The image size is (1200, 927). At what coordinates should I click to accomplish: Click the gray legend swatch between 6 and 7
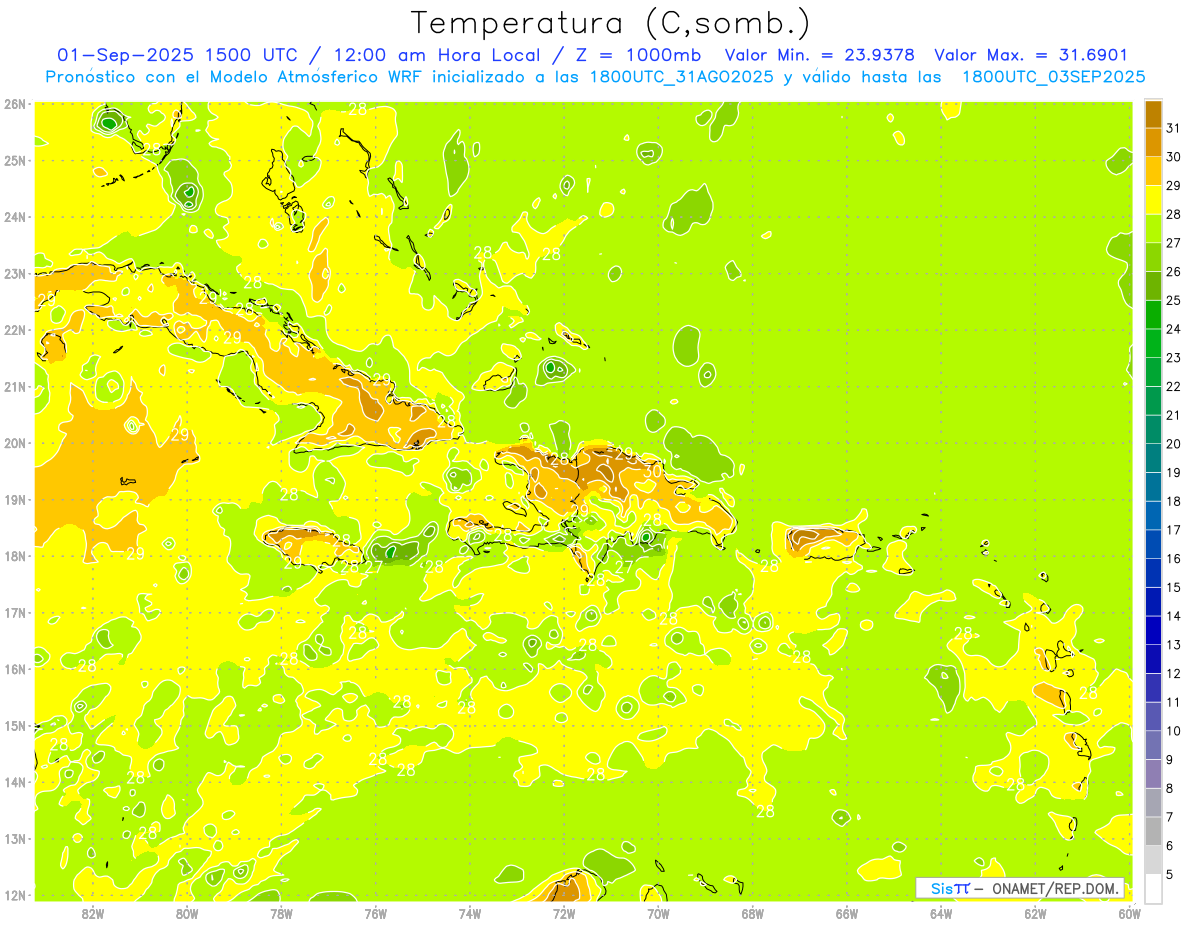click(x=1153, y=831)
